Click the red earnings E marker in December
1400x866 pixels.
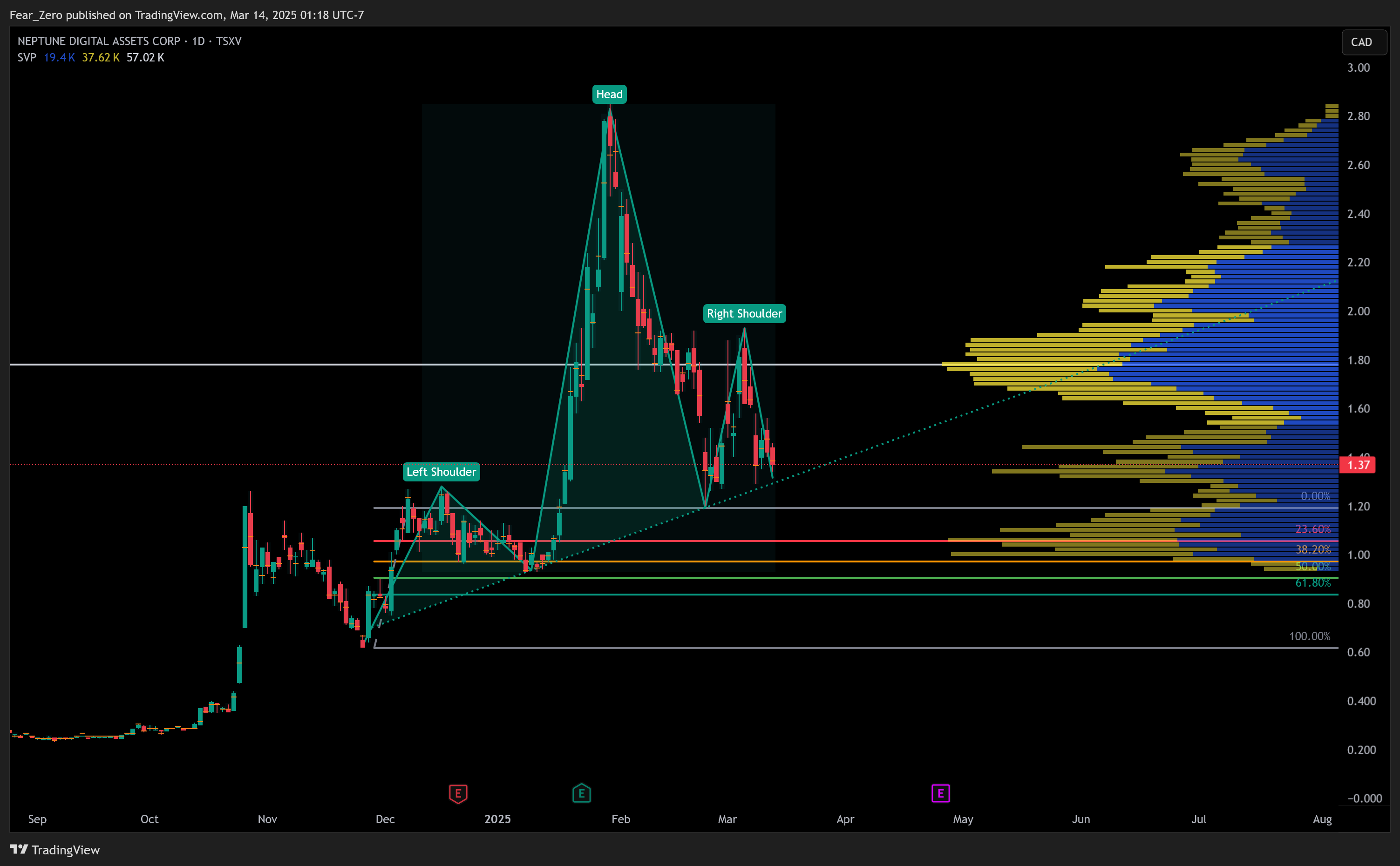pos(458,794)
